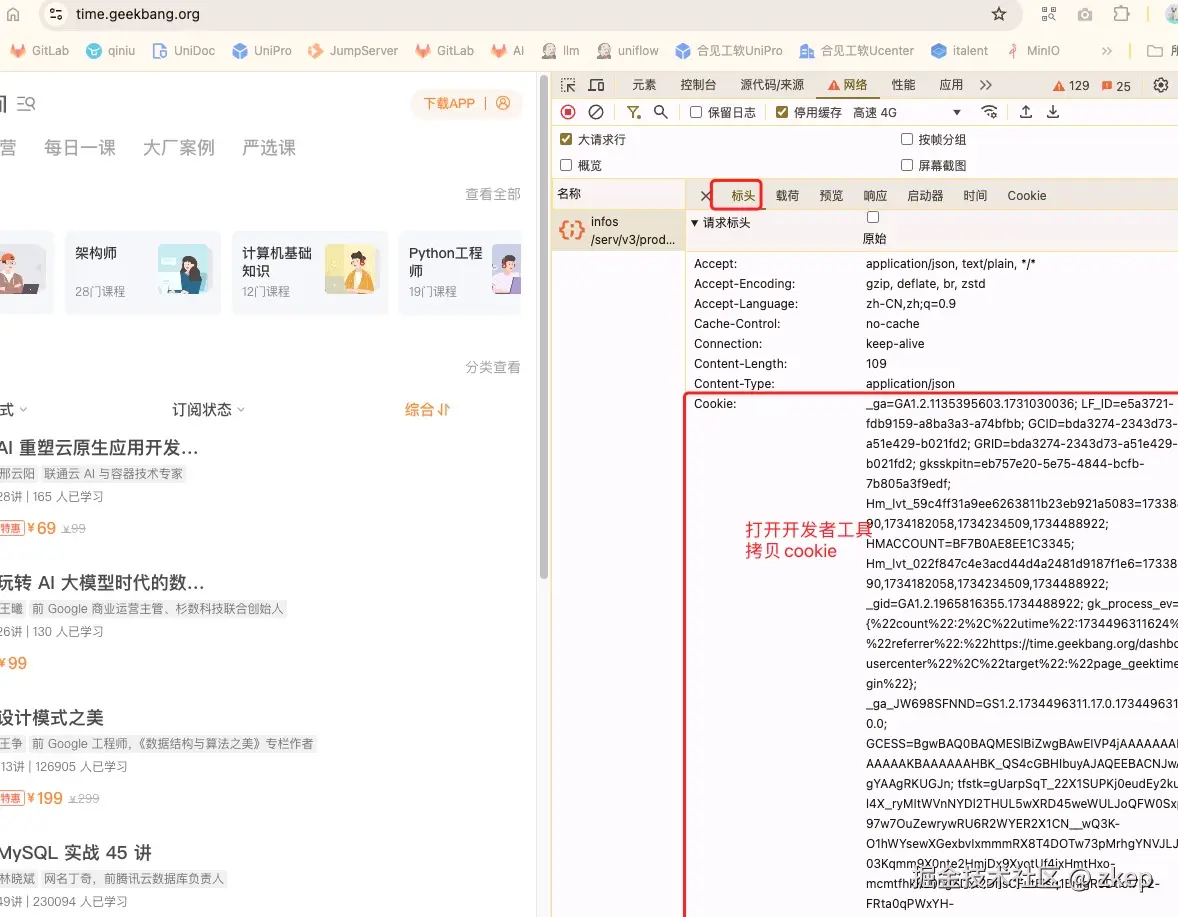The height and width of the screenshot is (917, 1178).
Task: Switch to the 元素 DevTools tab
Action: pos(644,85)
